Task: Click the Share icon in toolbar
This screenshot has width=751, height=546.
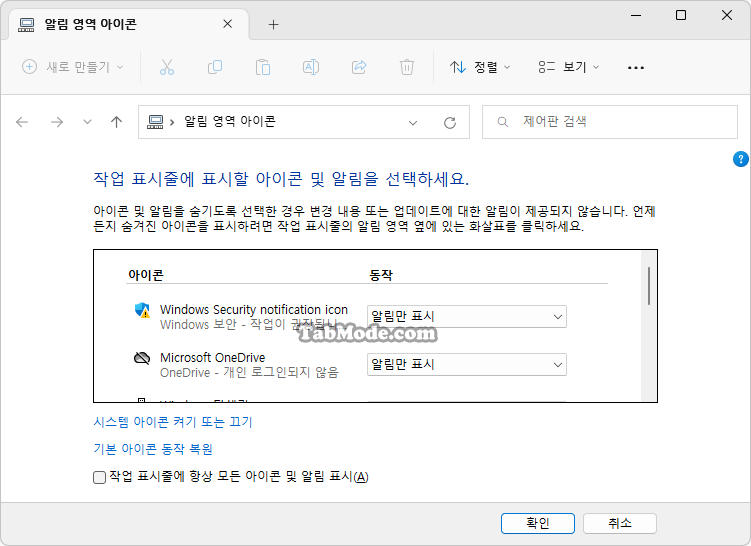Action: point(359,67)
